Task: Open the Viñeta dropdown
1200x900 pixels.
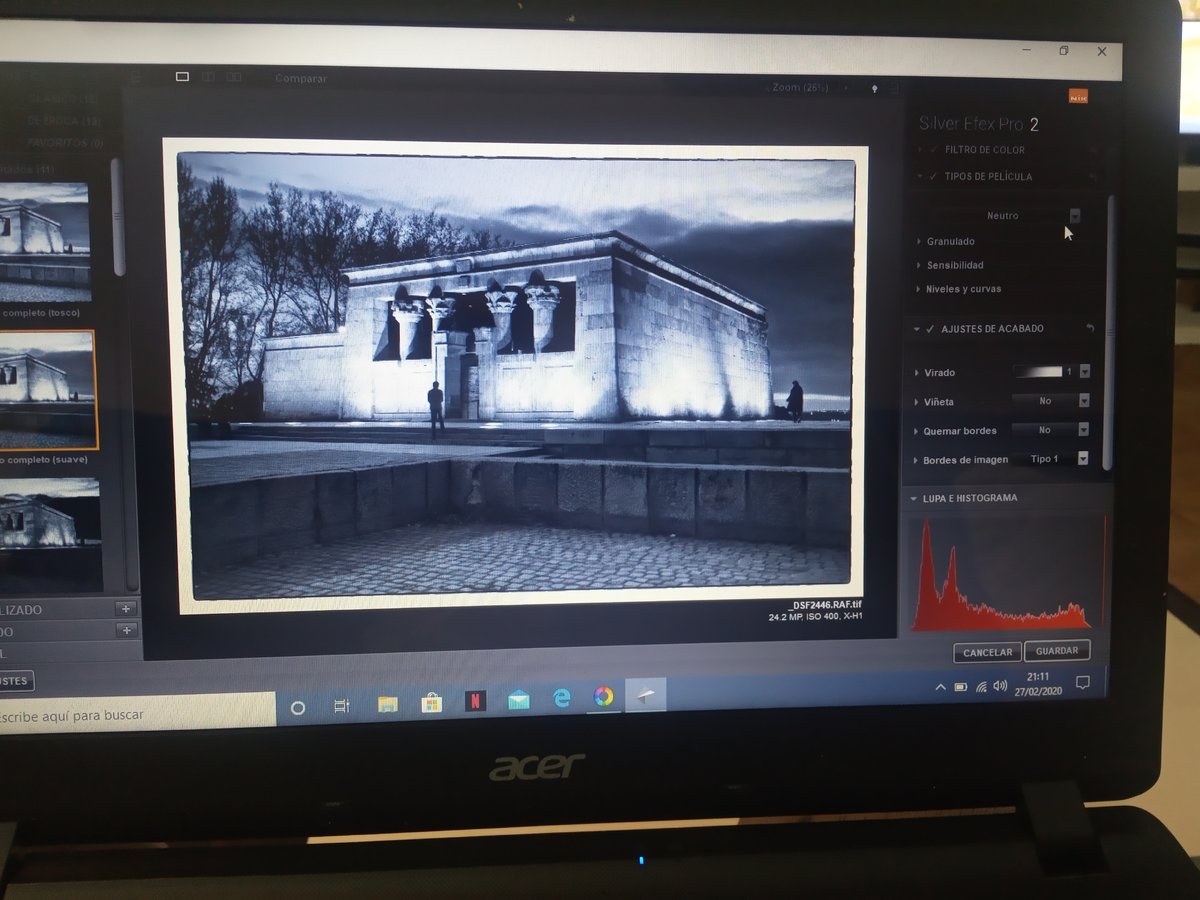Action: pos(1083,401)
